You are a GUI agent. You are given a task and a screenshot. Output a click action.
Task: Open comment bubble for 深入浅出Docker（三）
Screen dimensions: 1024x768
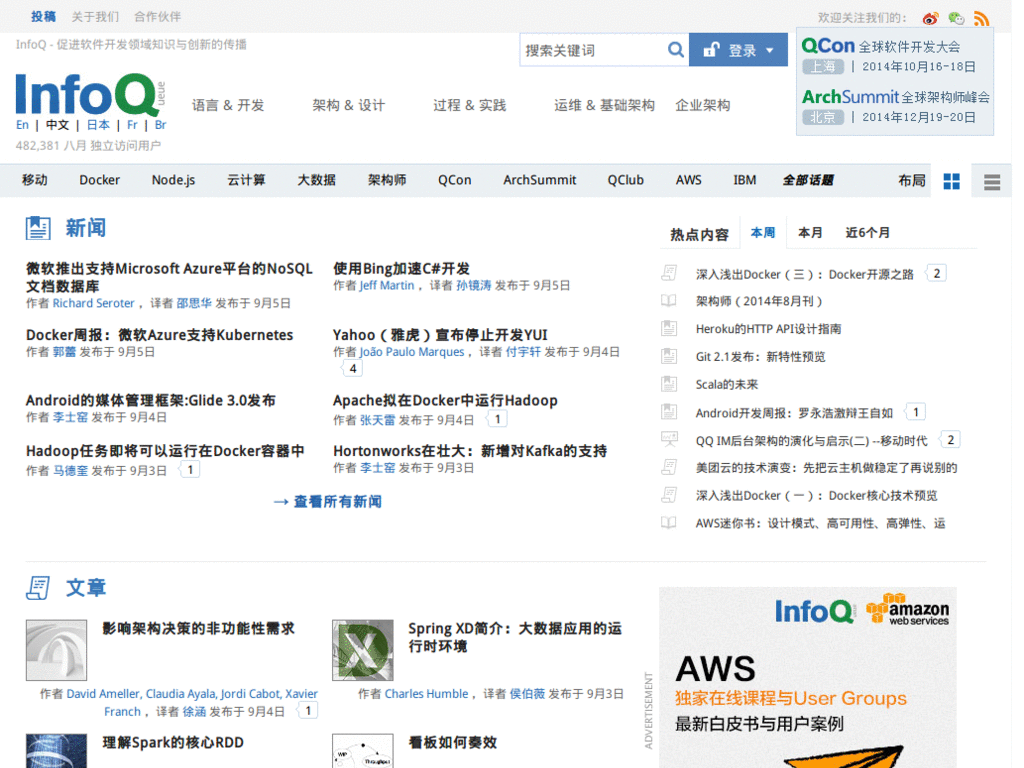(x=936, y=274)
